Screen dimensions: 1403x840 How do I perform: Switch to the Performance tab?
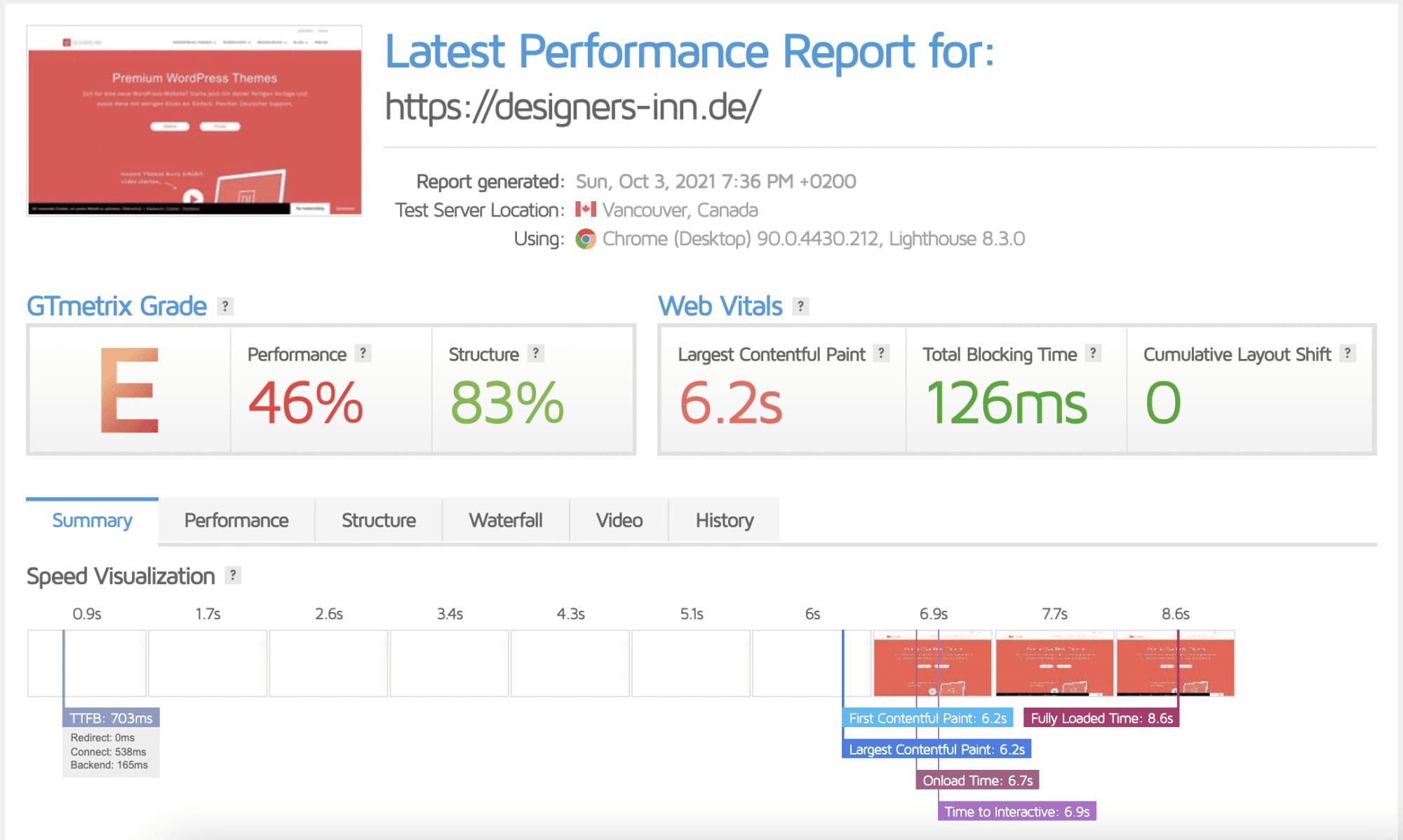[x=236, y=520]
